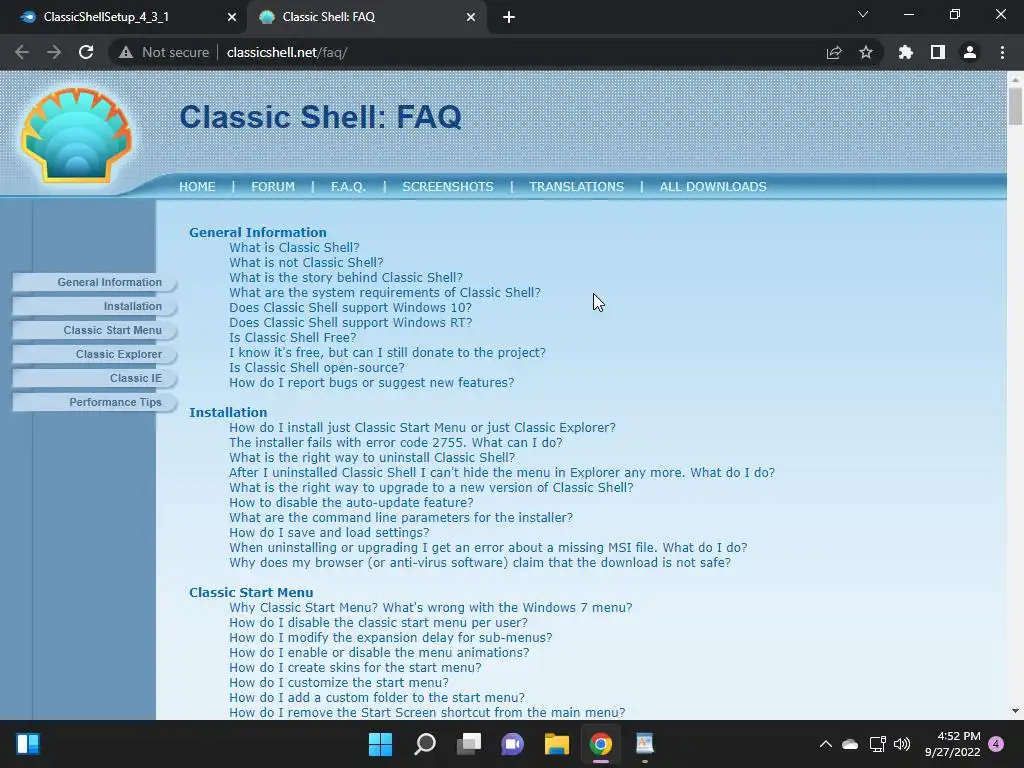Open a new tab with the plus button
Image resolution: width=1024 pixels, height=768 pixels.
click(509, 18)
